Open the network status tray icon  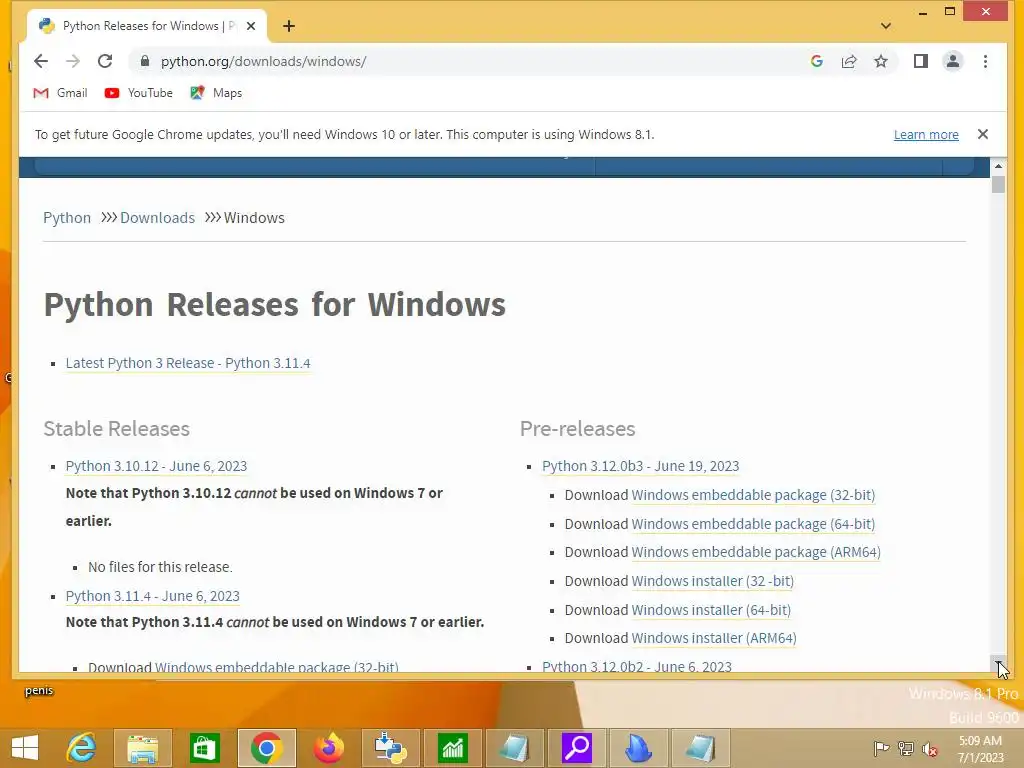coord(906,748)
